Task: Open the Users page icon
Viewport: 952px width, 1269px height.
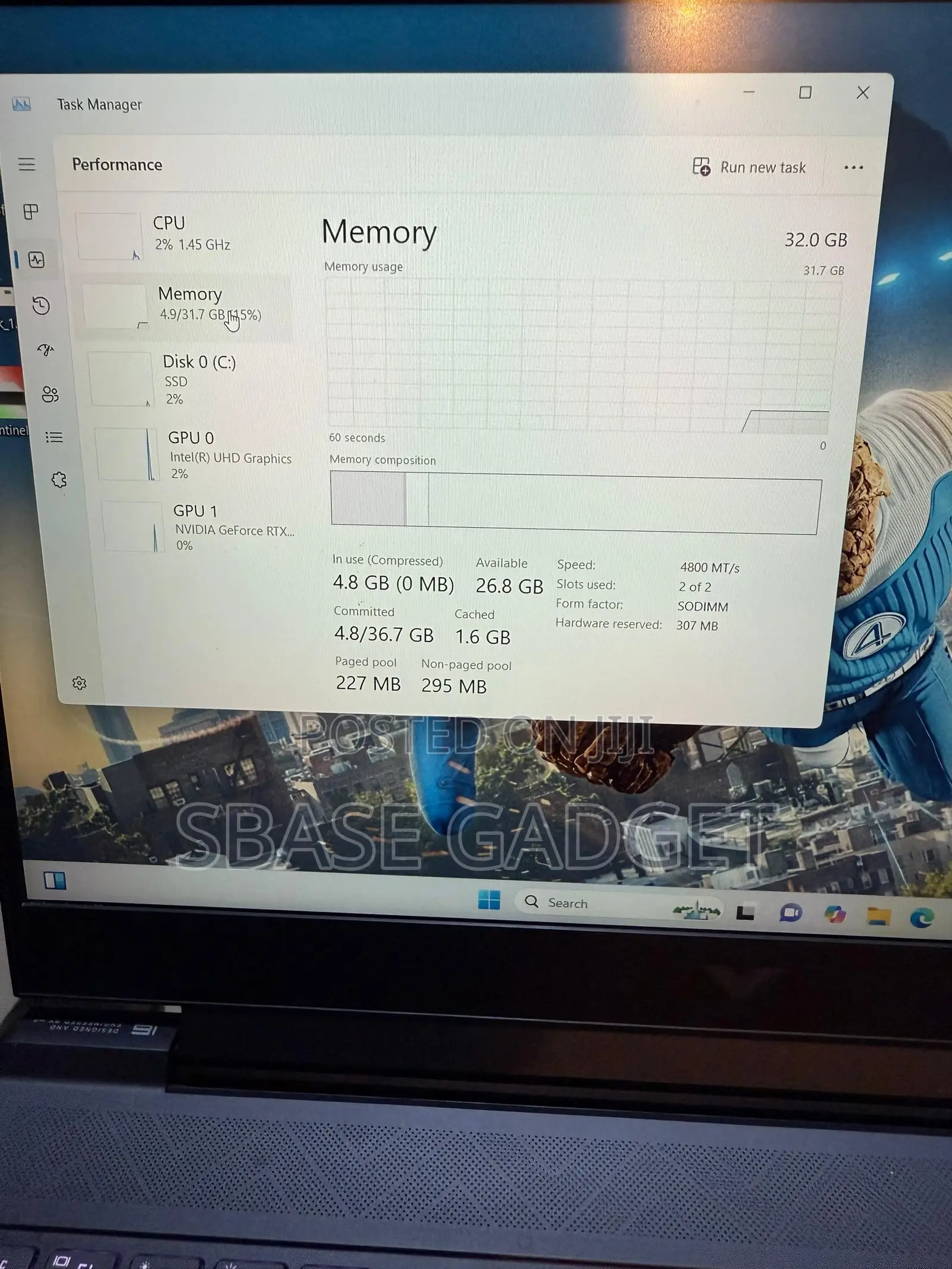Action: pos(51,394)
